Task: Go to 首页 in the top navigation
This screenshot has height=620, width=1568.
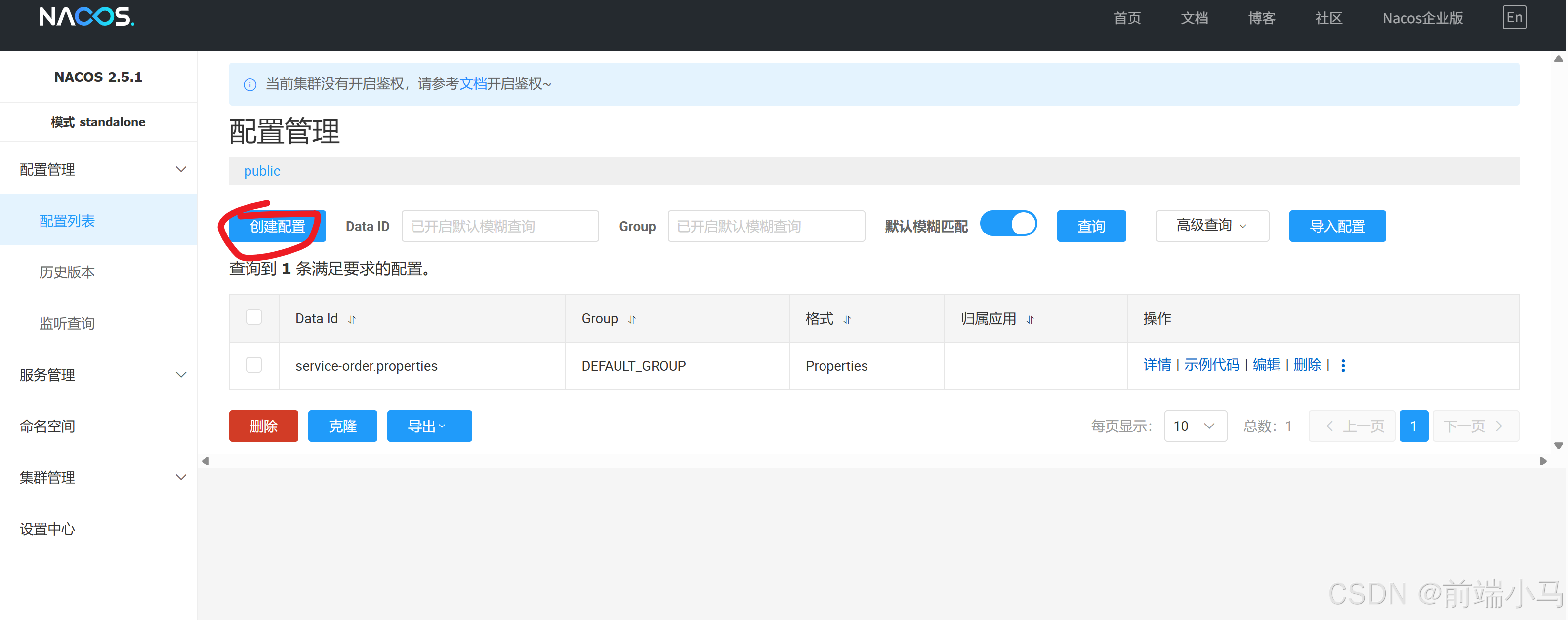Action: pos(1127,18)
